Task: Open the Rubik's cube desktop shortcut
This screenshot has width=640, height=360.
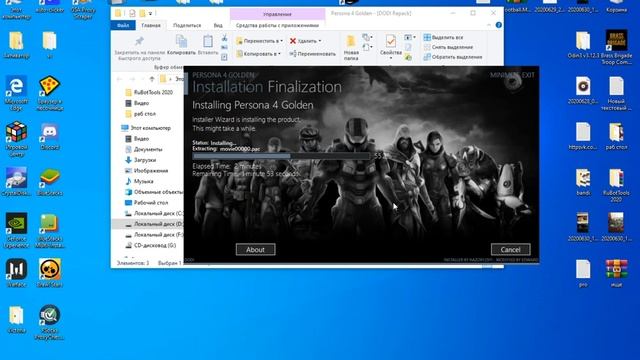Action: click(x=16, y=139)
